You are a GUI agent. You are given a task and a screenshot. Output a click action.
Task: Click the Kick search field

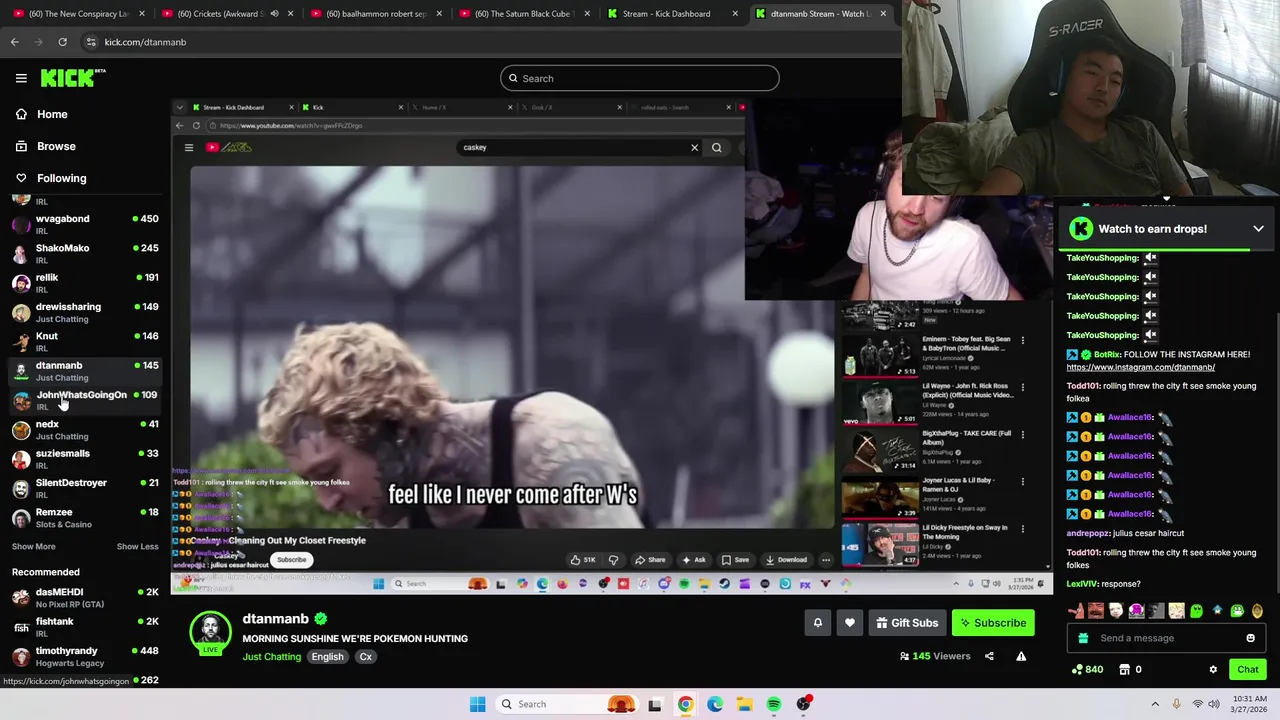point(640,78)
